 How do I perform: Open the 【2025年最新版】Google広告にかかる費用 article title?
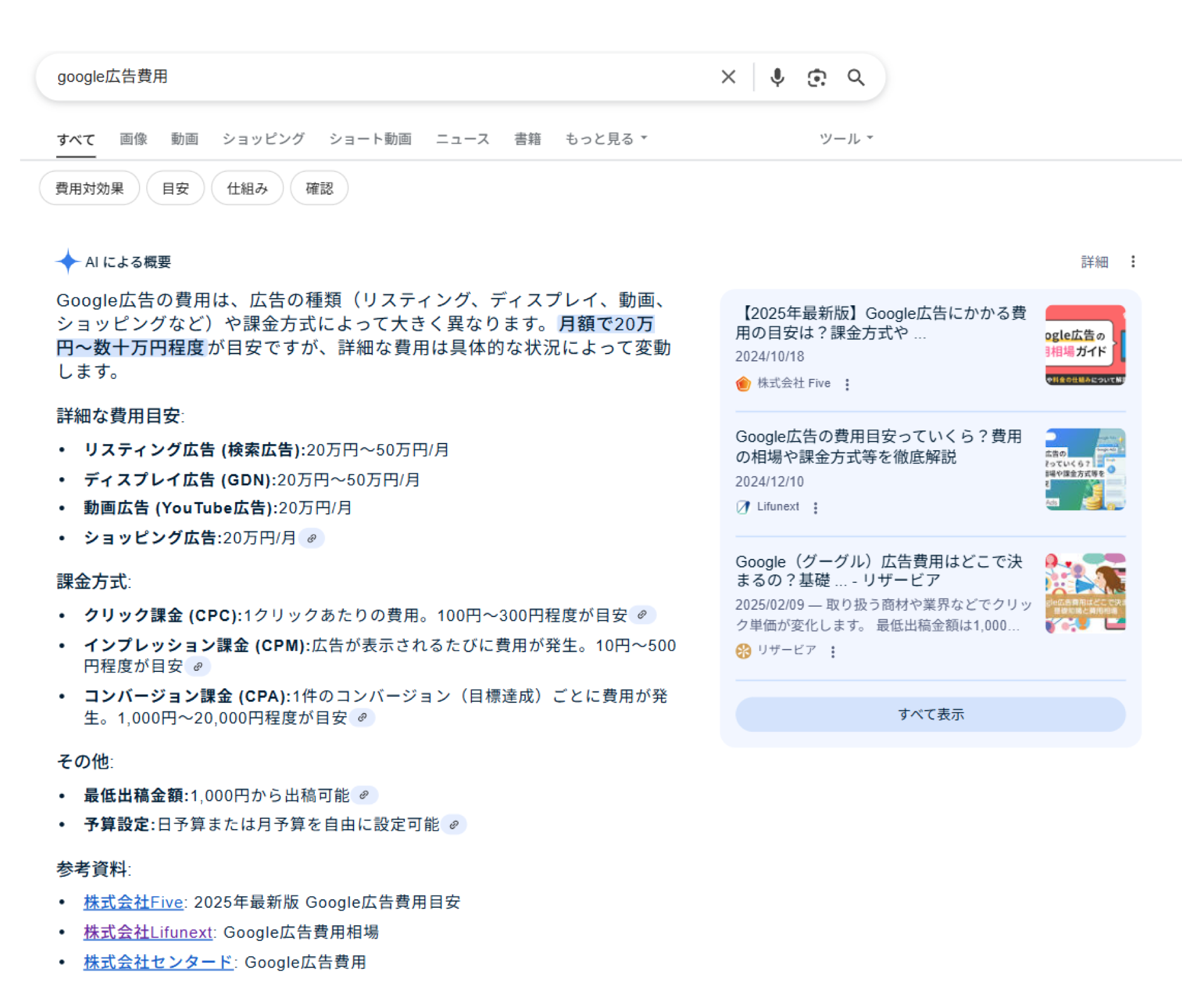tap(880, 322)
